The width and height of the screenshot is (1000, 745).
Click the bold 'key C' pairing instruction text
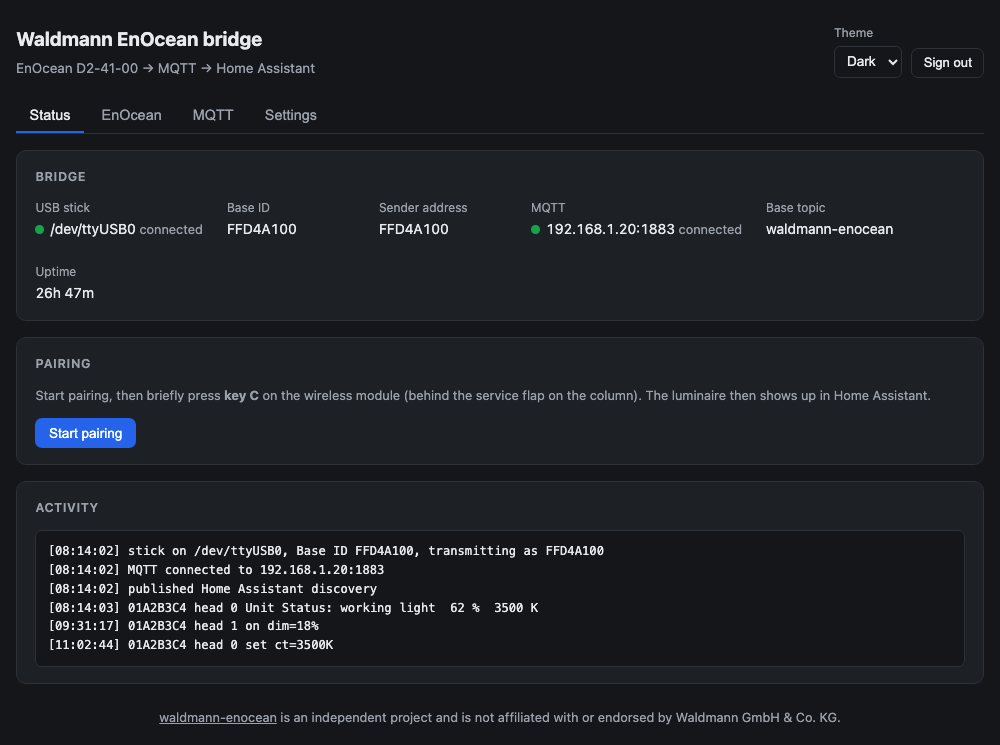tap(241, 395)
